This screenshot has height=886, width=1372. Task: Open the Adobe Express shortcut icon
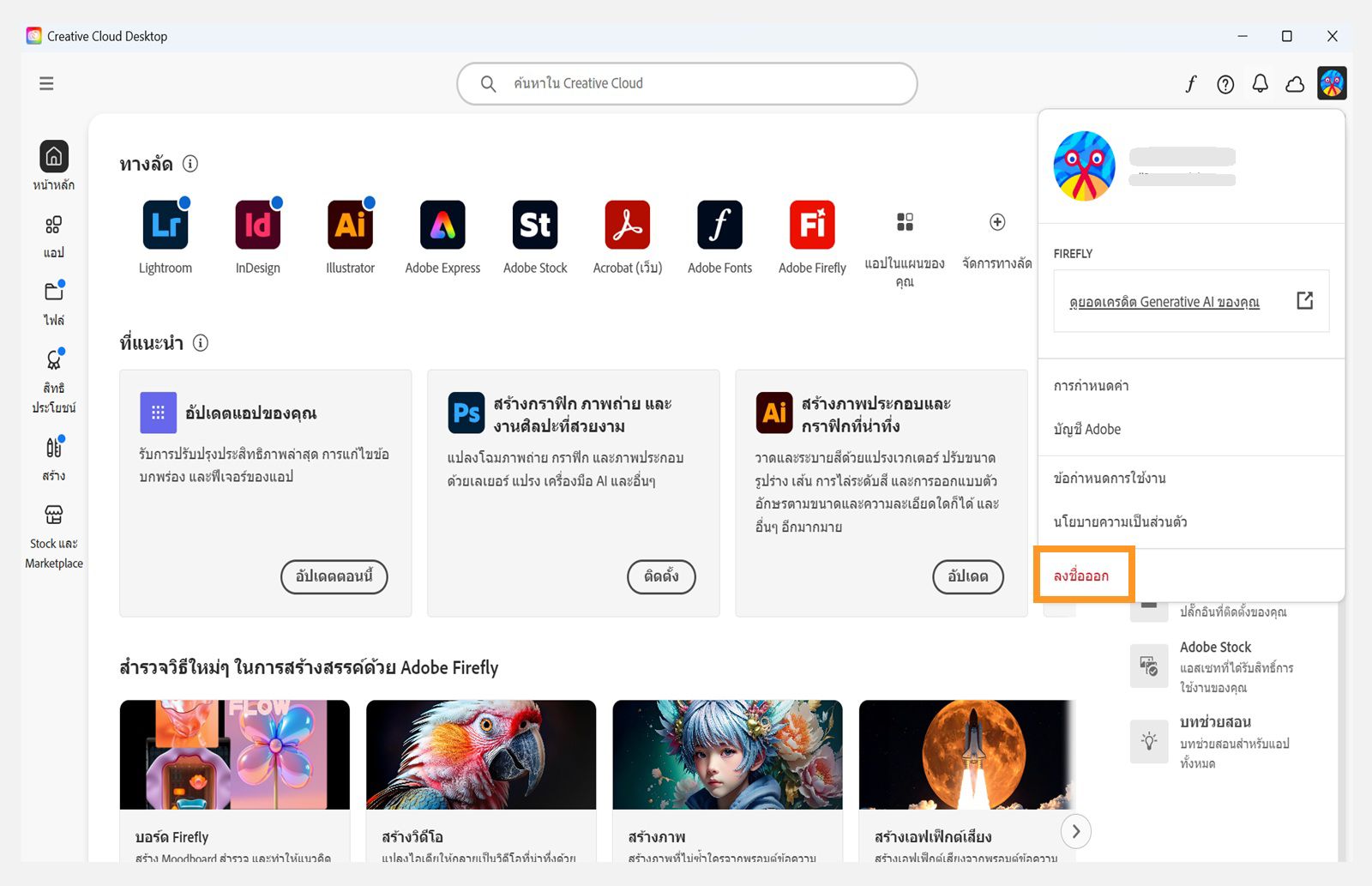click(x=442, y=225)
